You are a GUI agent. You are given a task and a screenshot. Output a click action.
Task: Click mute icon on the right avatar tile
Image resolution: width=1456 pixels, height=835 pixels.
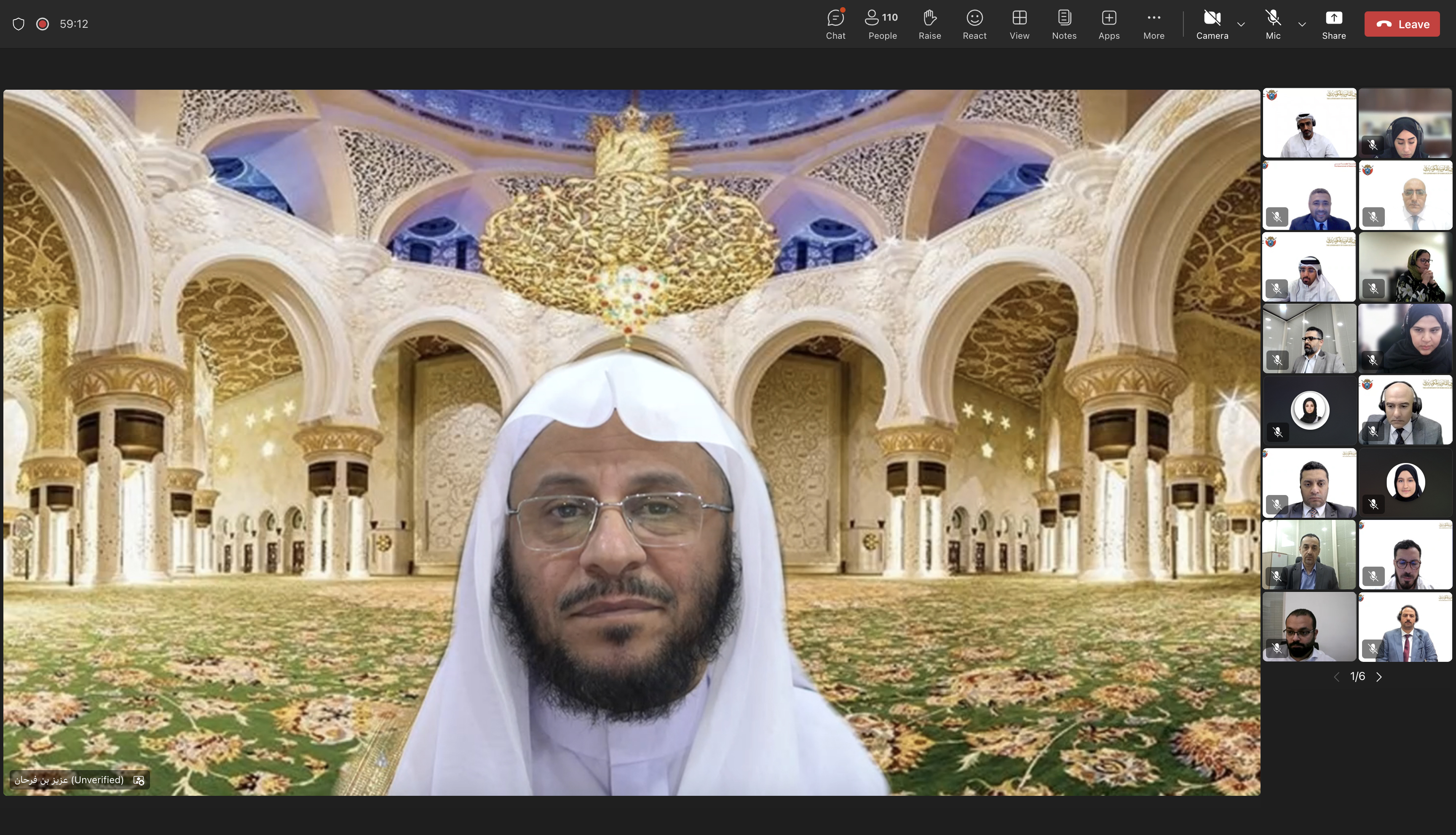coord(1373,504)
